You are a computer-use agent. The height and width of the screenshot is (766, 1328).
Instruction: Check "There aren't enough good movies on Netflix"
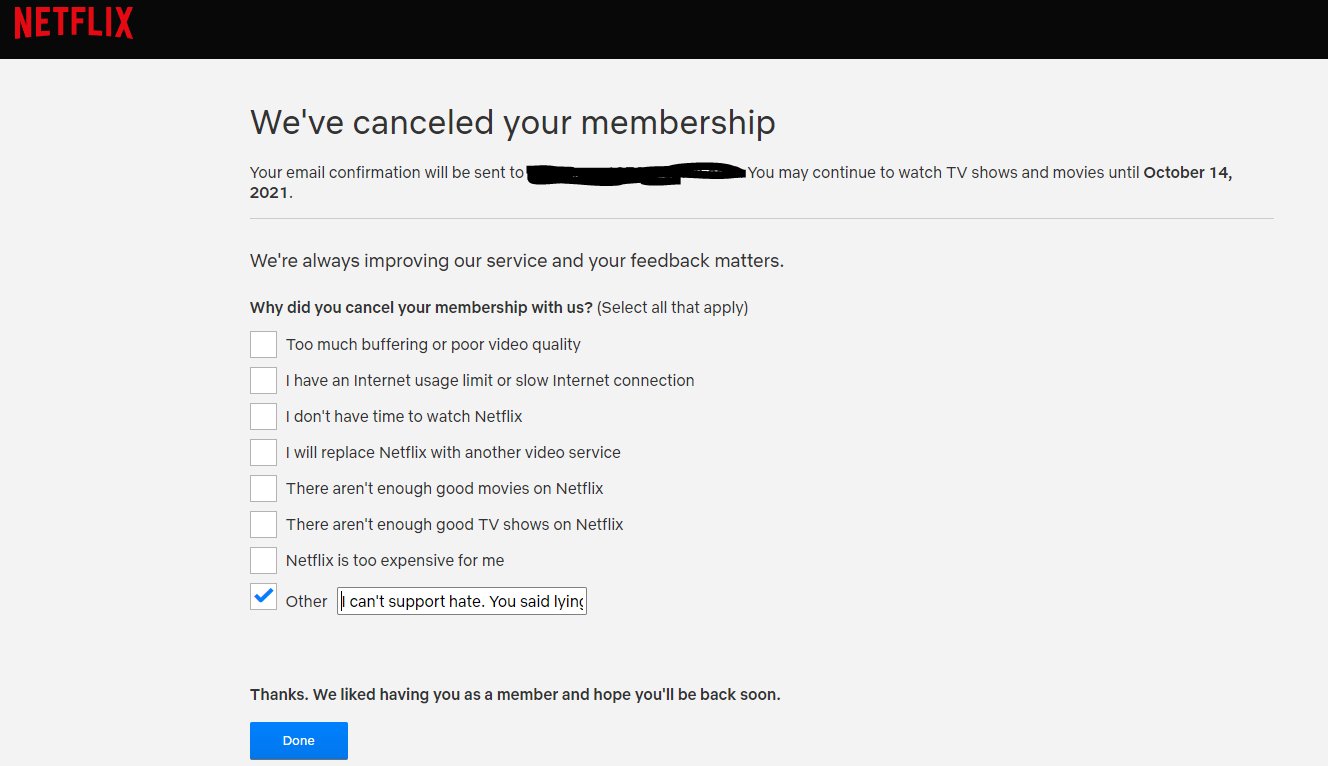click(263, 488)
